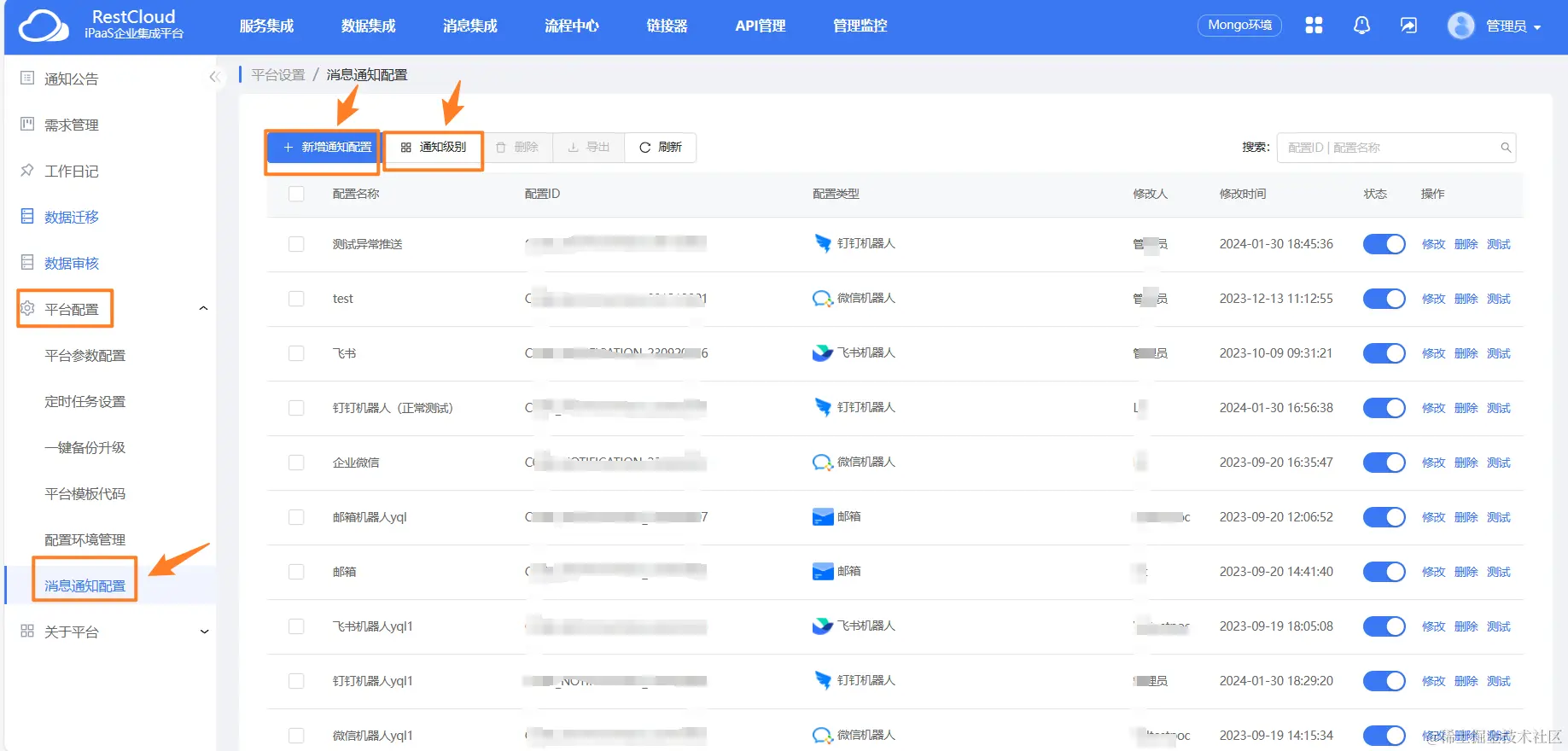The height and width of the screenshot is (751, 1568).
Task: Open 平台参数配置 in sidebar
Action: 85,355
